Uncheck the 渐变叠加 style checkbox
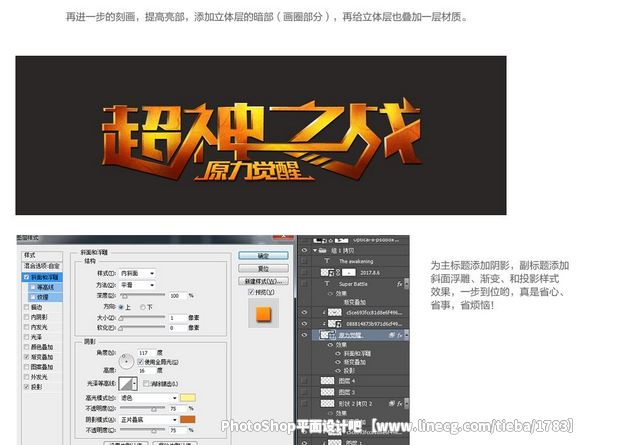629x445 pixels. pos(26,357)
